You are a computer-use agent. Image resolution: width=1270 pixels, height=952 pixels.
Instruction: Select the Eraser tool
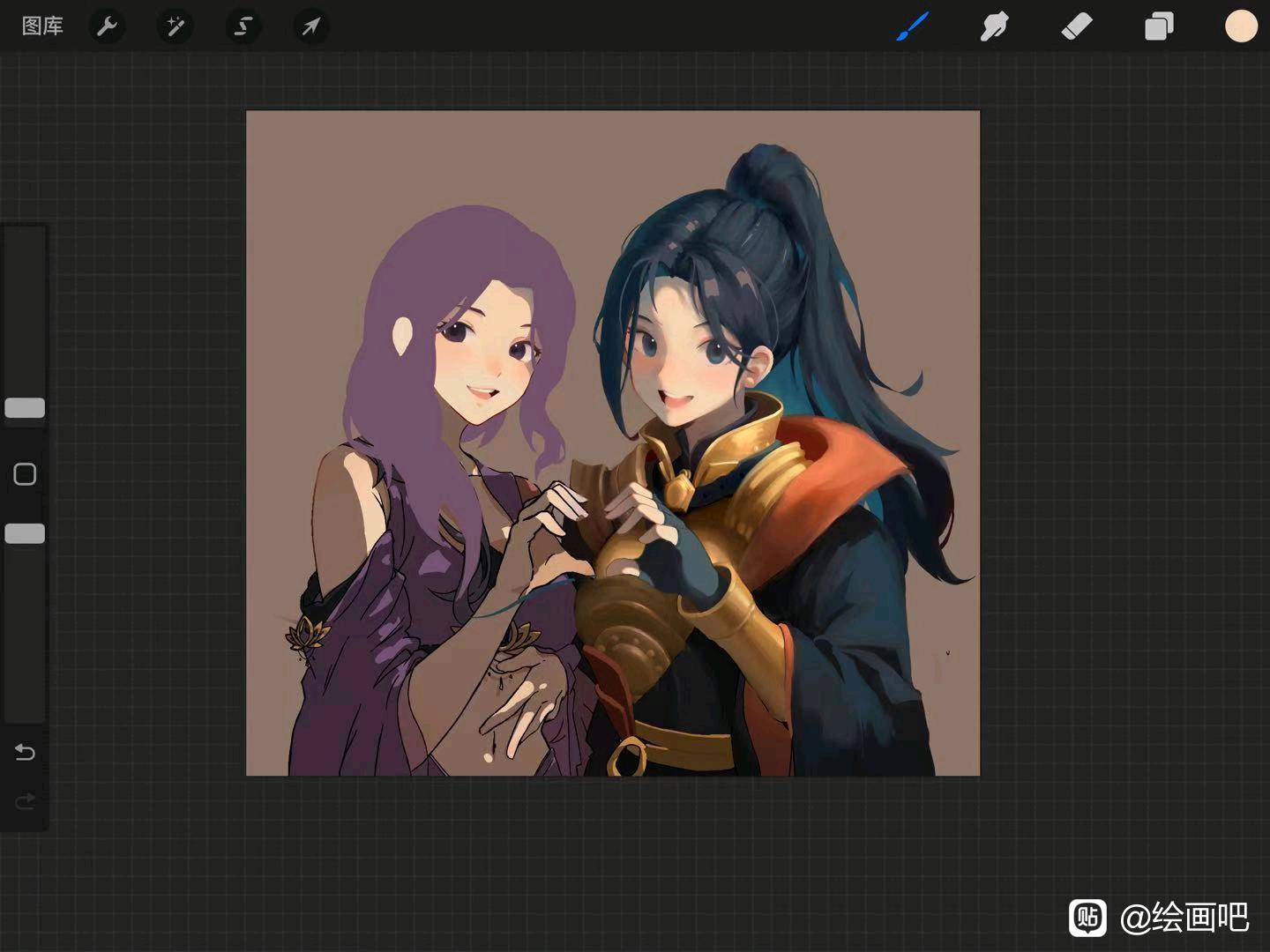tap(1076, 26)
